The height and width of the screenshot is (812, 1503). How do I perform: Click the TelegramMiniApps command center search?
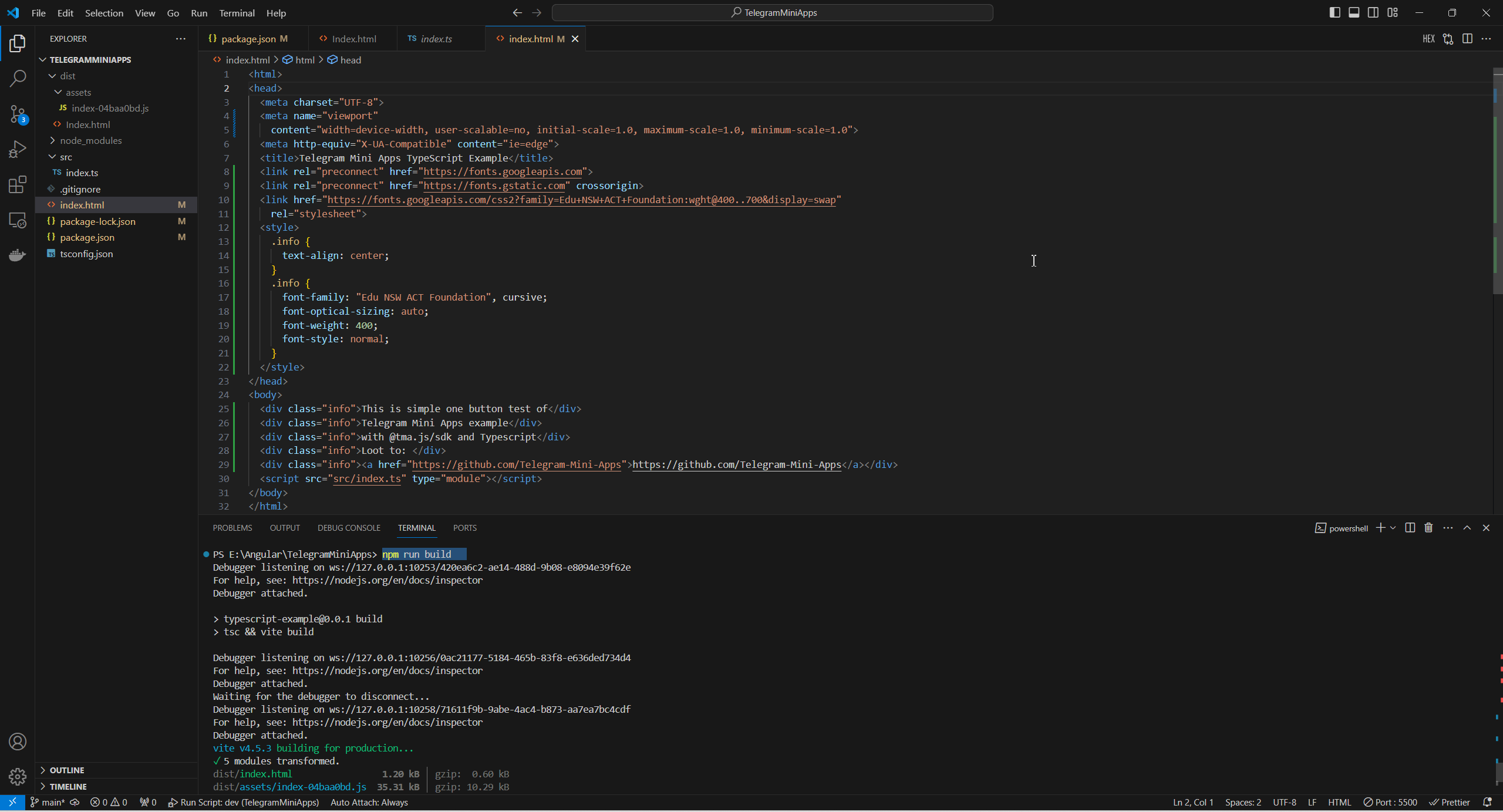click(773, 12)
